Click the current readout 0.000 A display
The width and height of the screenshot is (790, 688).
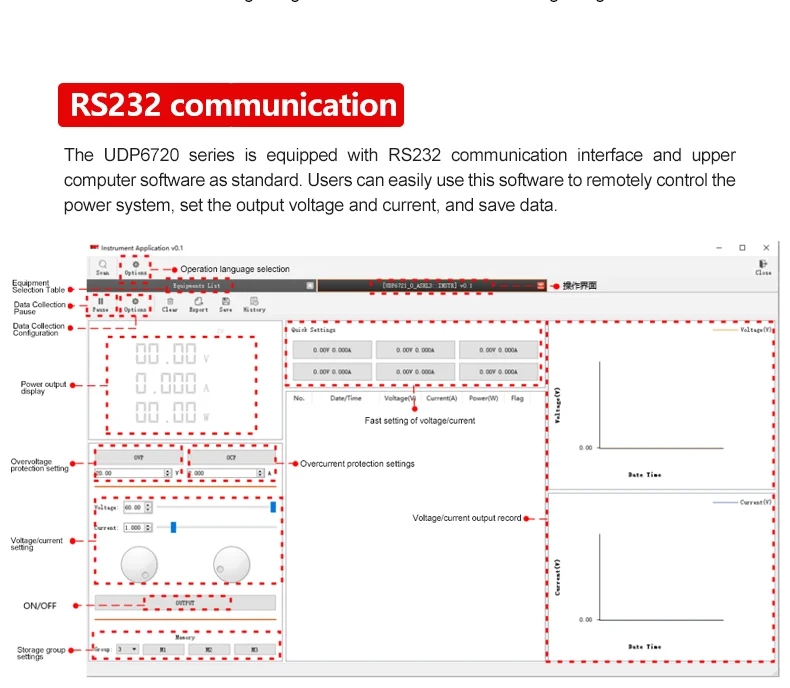coord(172,383)
